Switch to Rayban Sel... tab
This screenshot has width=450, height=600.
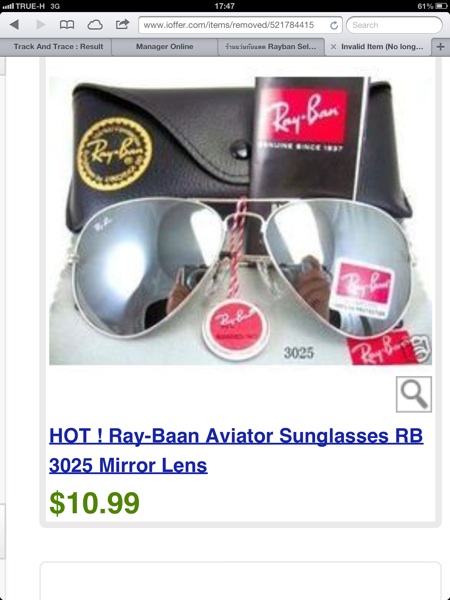point(271,47)
